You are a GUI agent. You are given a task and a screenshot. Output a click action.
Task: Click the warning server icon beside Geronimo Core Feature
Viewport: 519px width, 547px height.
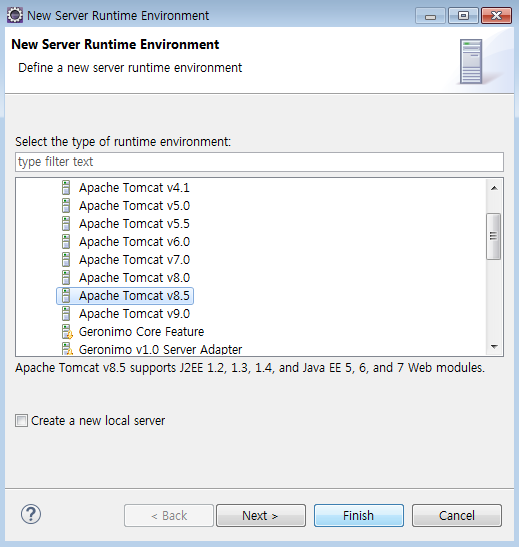[67, 332]
